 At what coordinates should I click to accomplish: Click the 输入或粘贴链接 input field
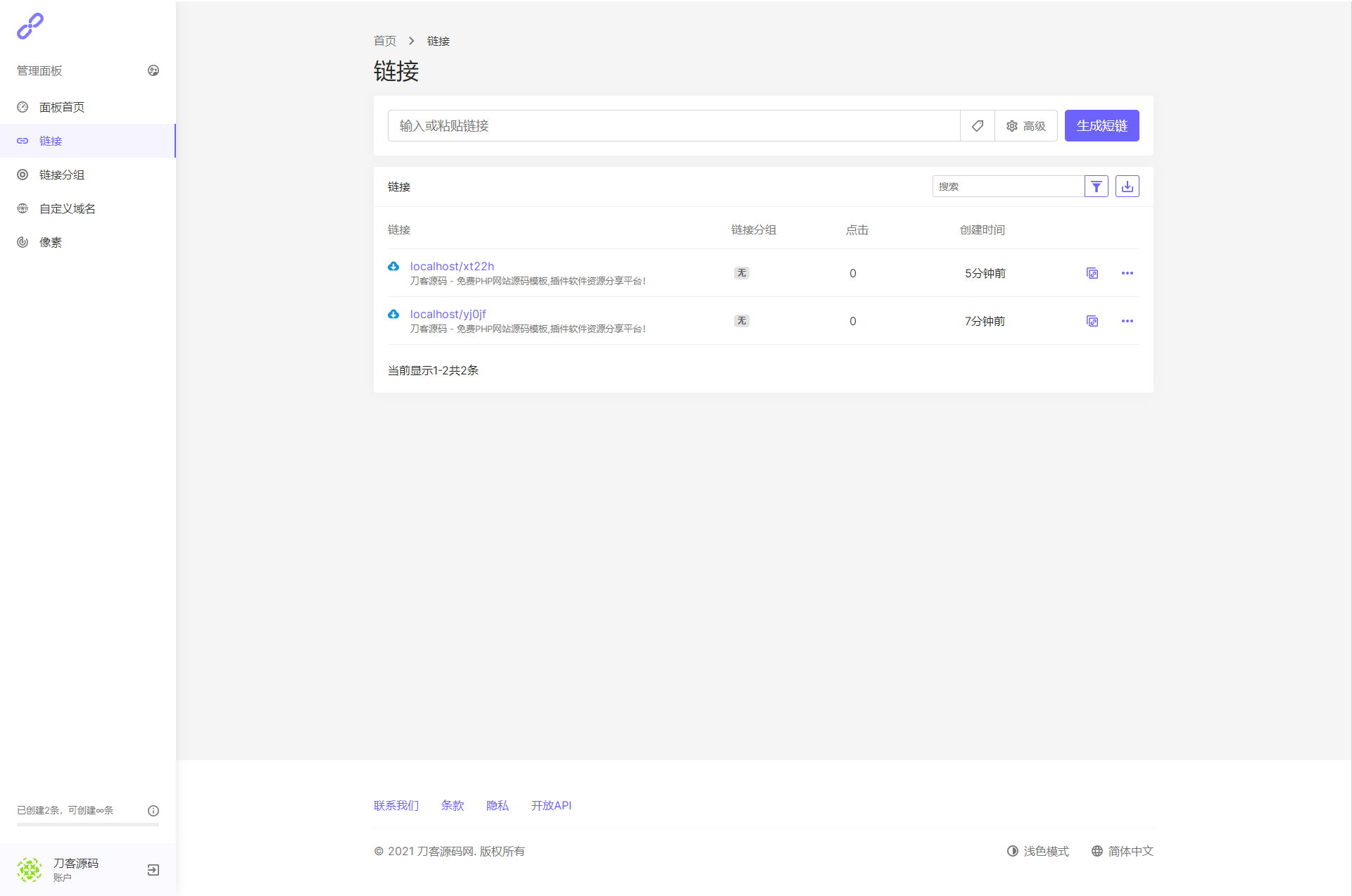(674, 126)
